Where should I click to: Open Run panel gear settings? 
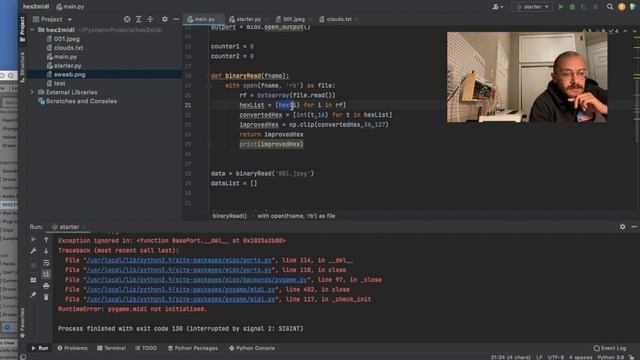pos(622,227)
